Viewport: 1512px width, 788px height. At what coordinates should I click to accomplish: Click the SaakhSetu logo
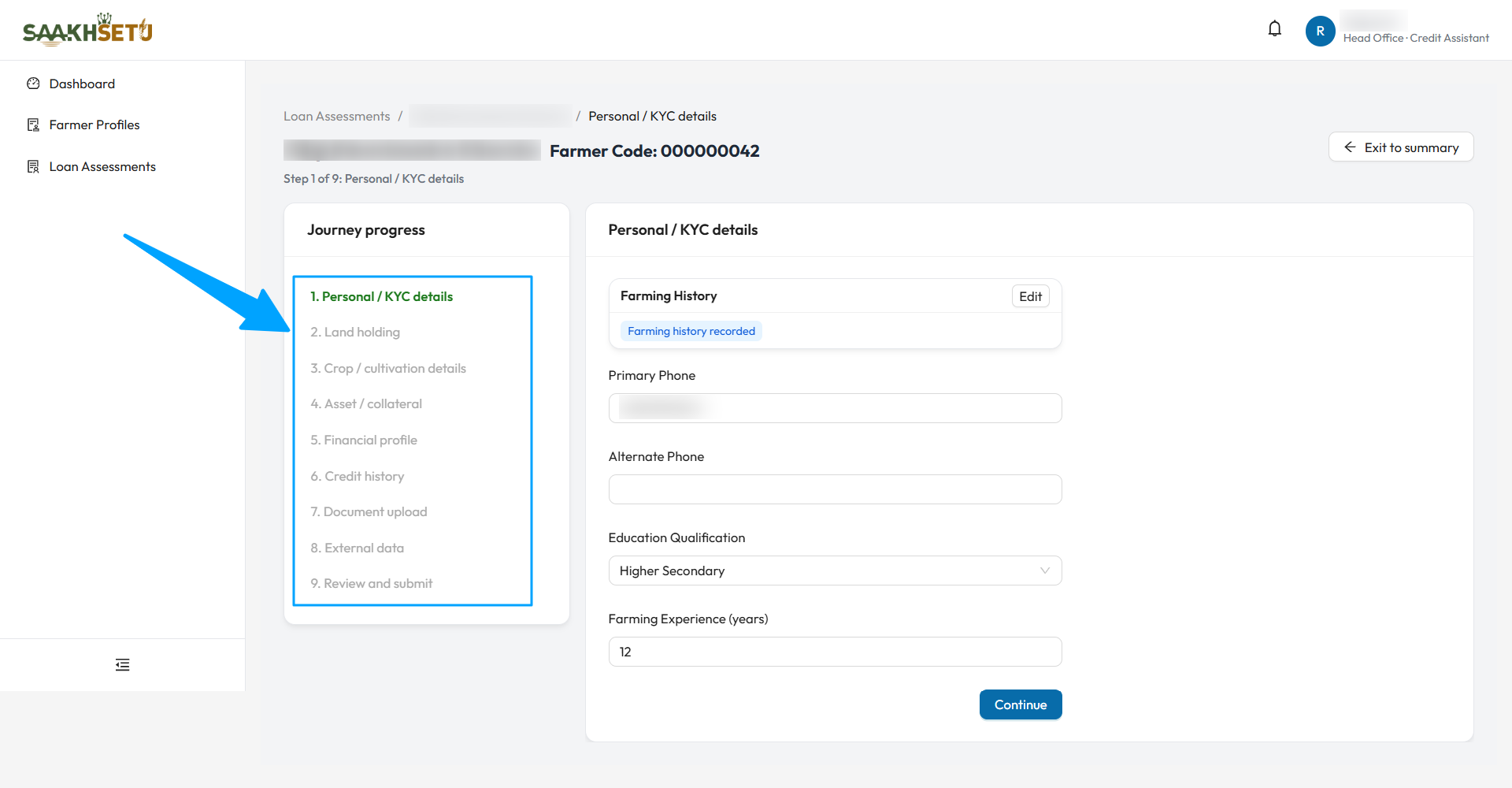coord(87,30)
